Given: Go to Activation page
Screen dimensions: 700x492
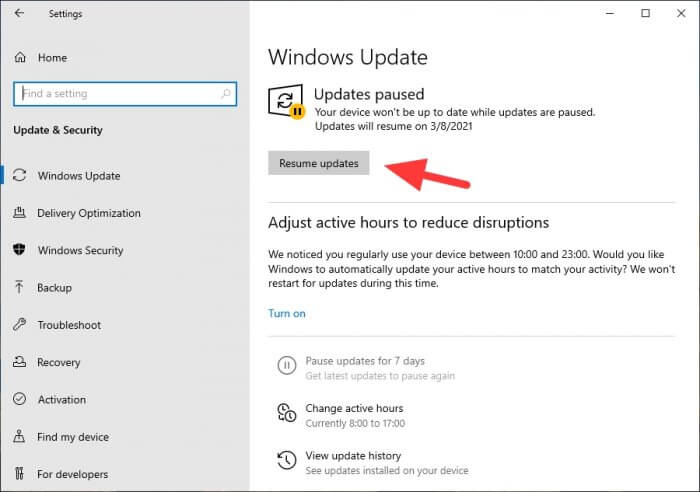Looking at the screenshot, I should click(62, 400).
